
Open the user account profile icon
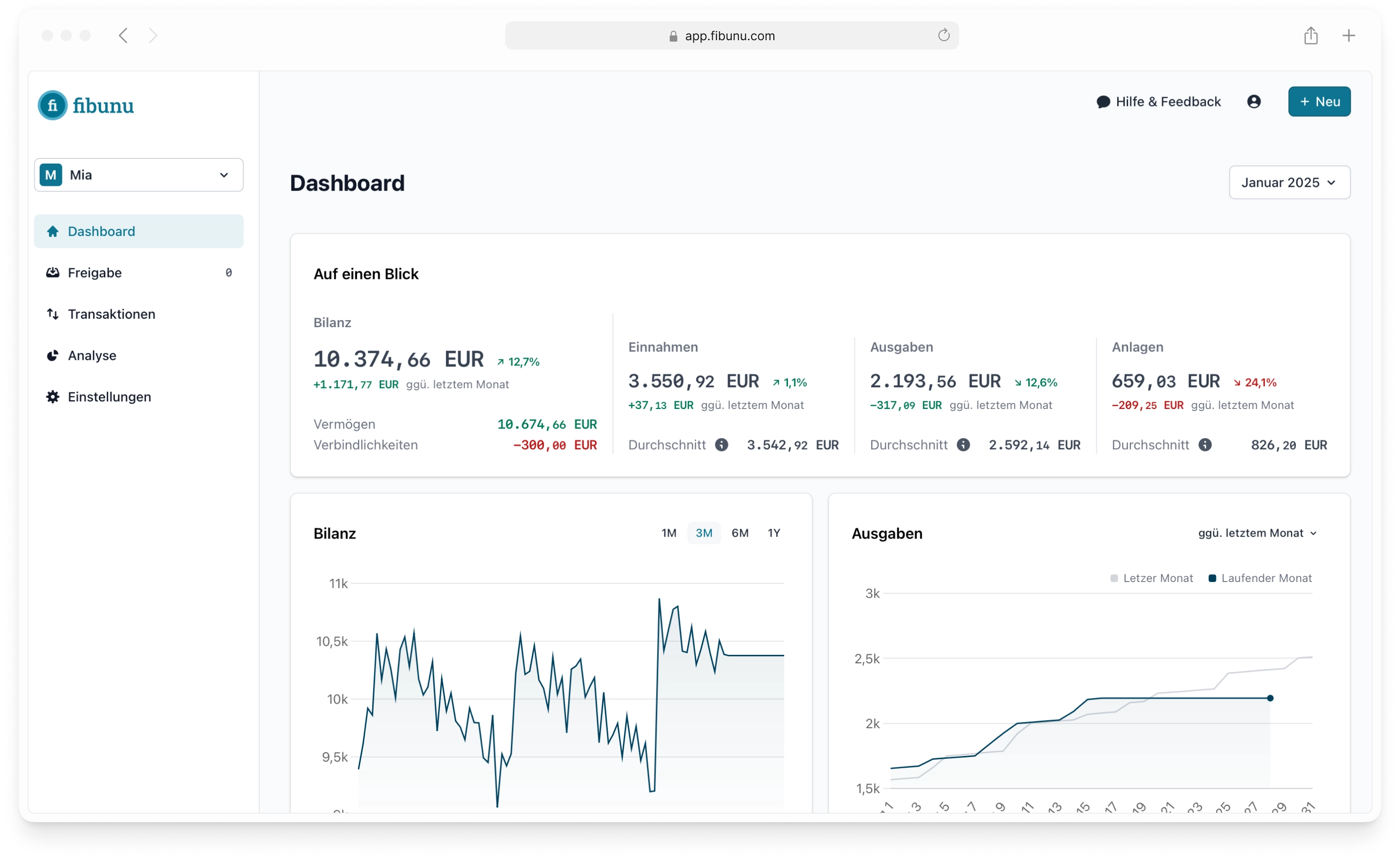[x=1254, y=102]
